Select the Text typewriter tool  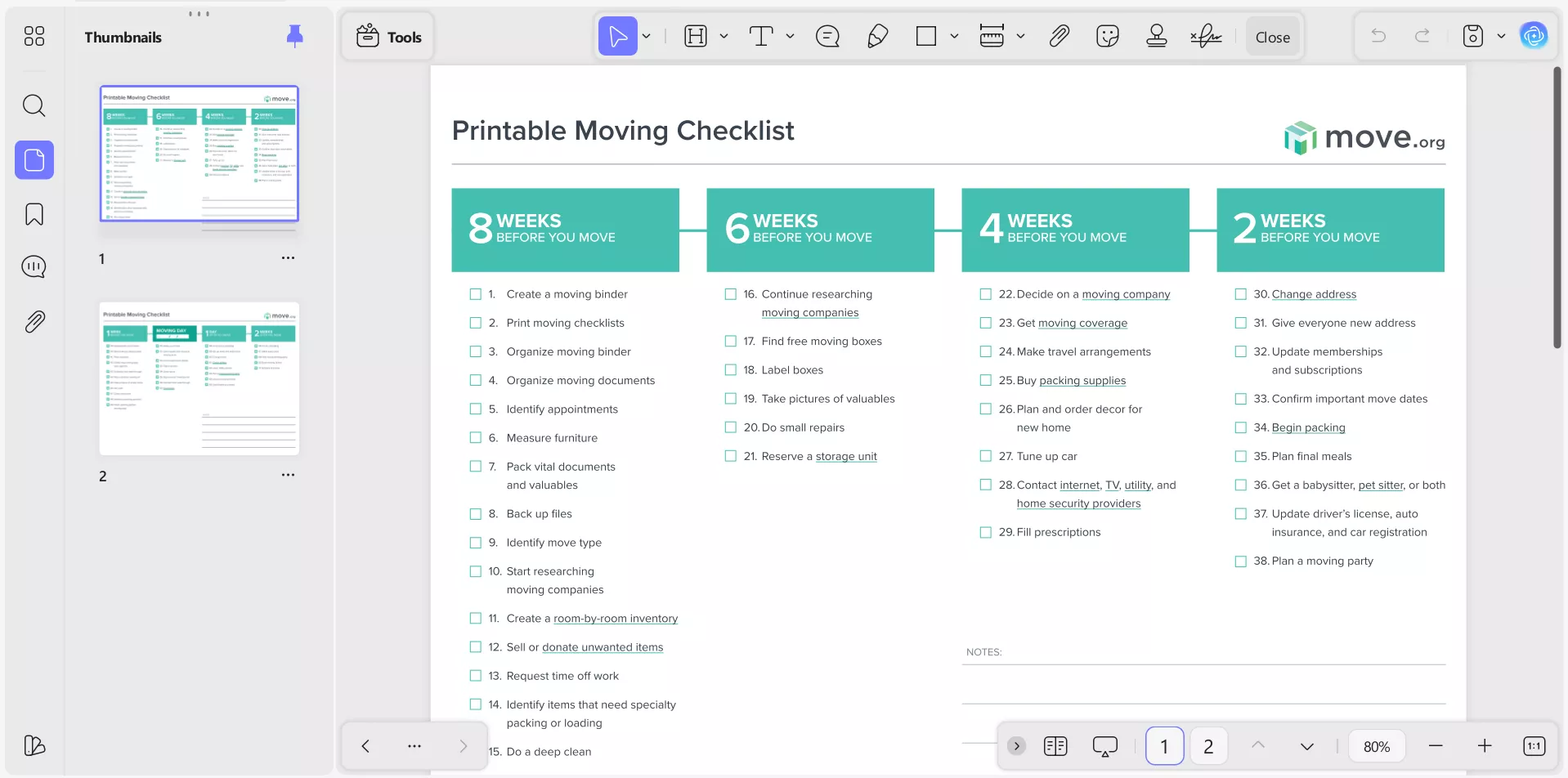click(x=761, y=36)
